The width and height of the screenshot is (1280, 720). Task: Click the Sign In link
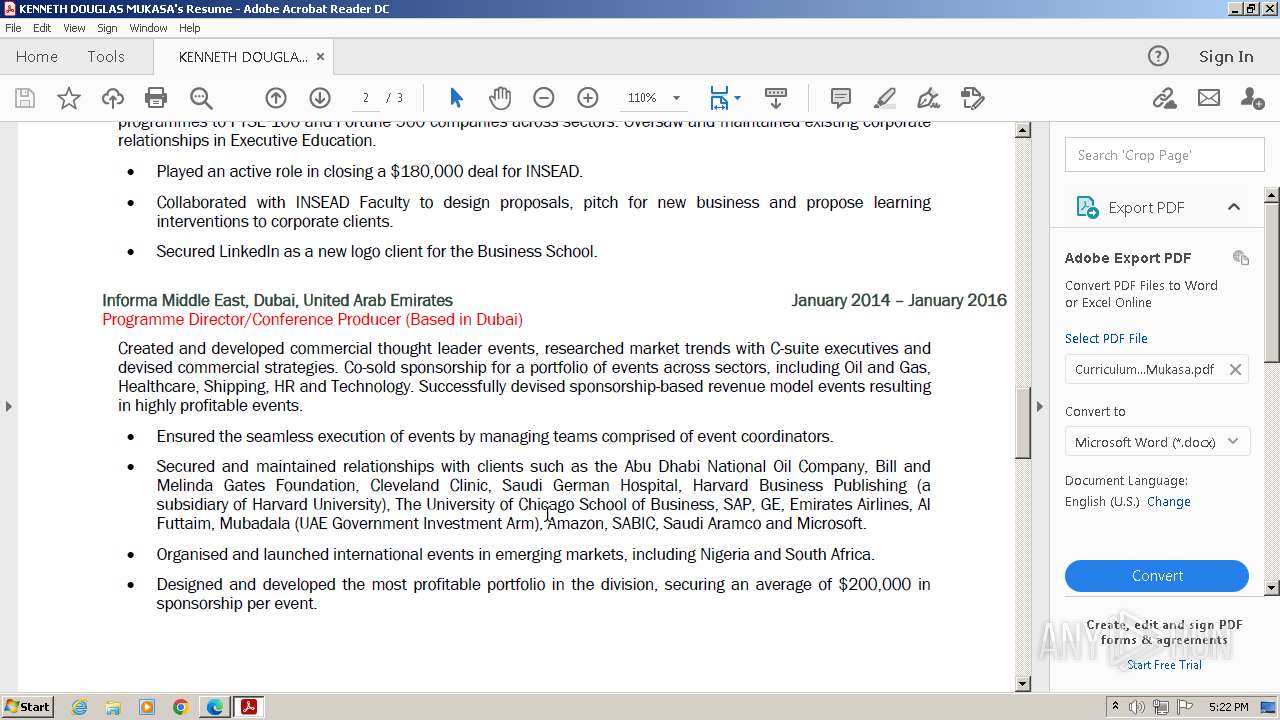[x=1226, y=57]
